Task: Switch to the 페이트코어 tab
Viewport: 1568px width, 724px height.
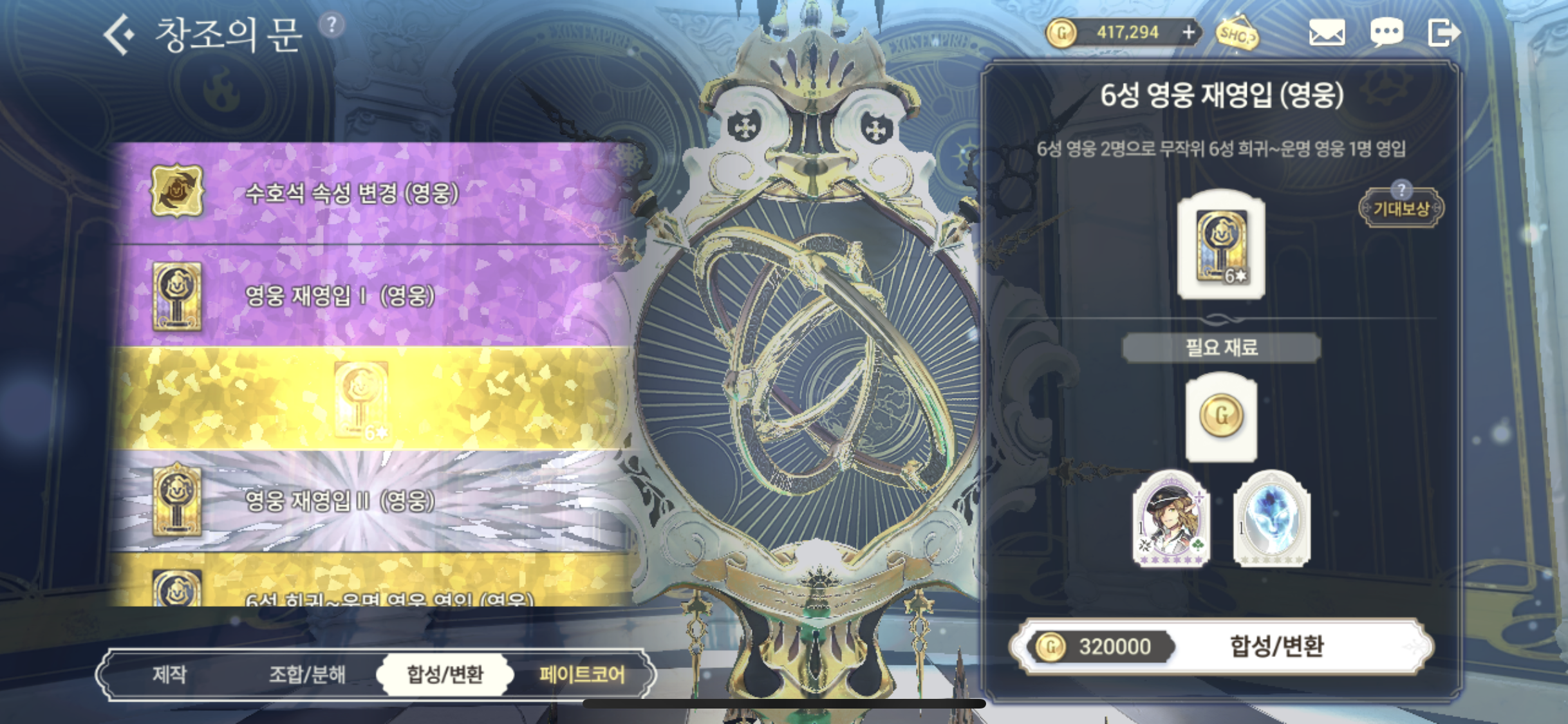Action: tap(582, 674)
